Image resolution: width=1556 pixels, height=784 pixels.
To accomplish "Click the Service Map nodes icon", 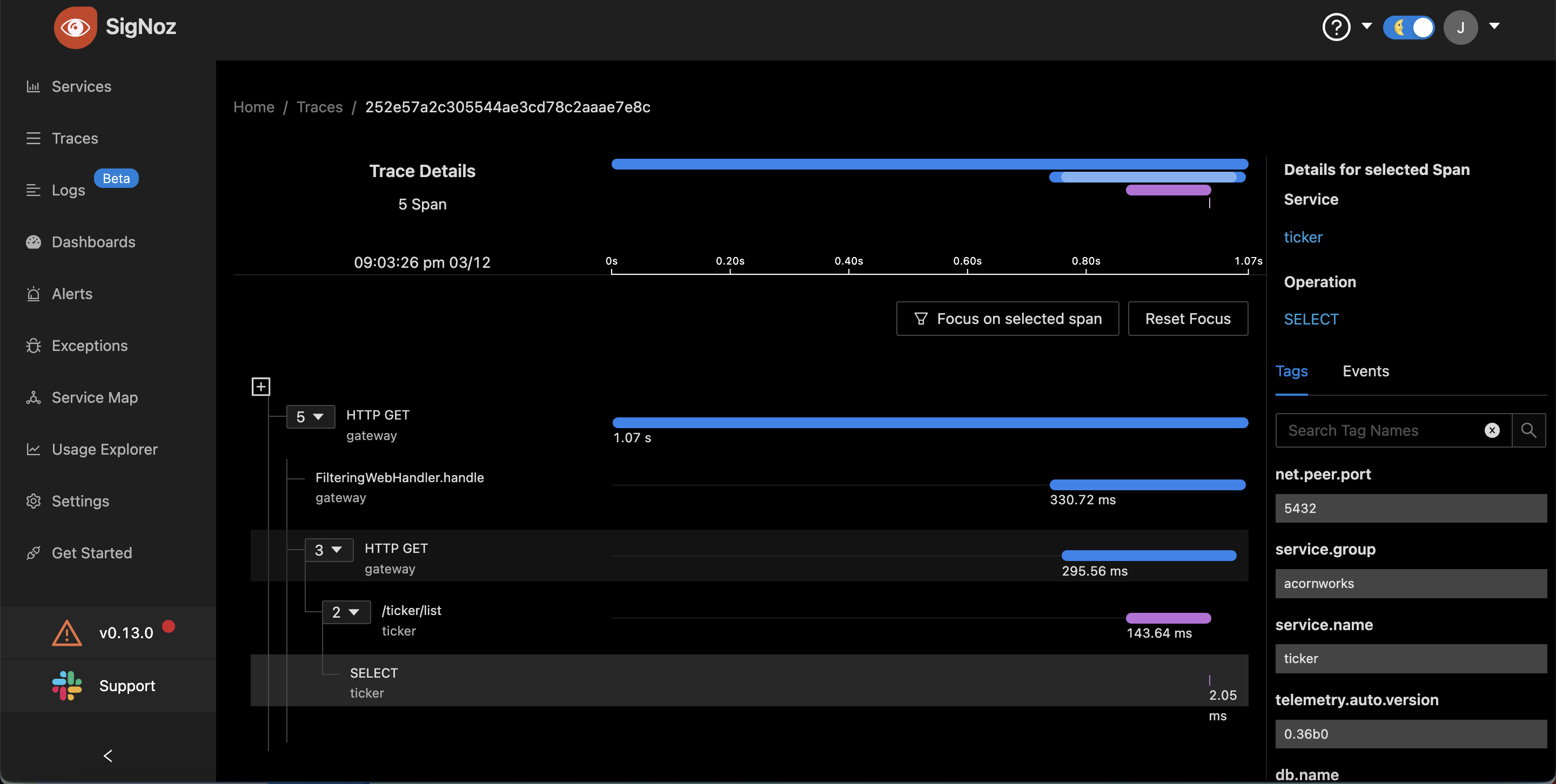I will pyautogui.click(x=33, y=398).
